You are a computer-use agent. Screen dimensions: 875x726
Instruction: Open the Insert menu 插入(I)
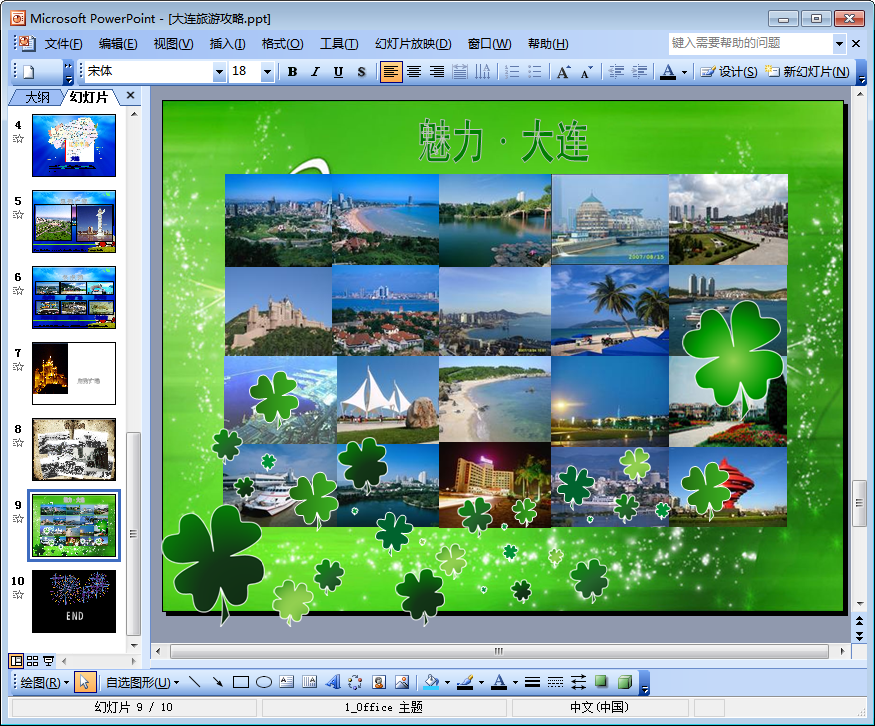(x=227, y=44)
